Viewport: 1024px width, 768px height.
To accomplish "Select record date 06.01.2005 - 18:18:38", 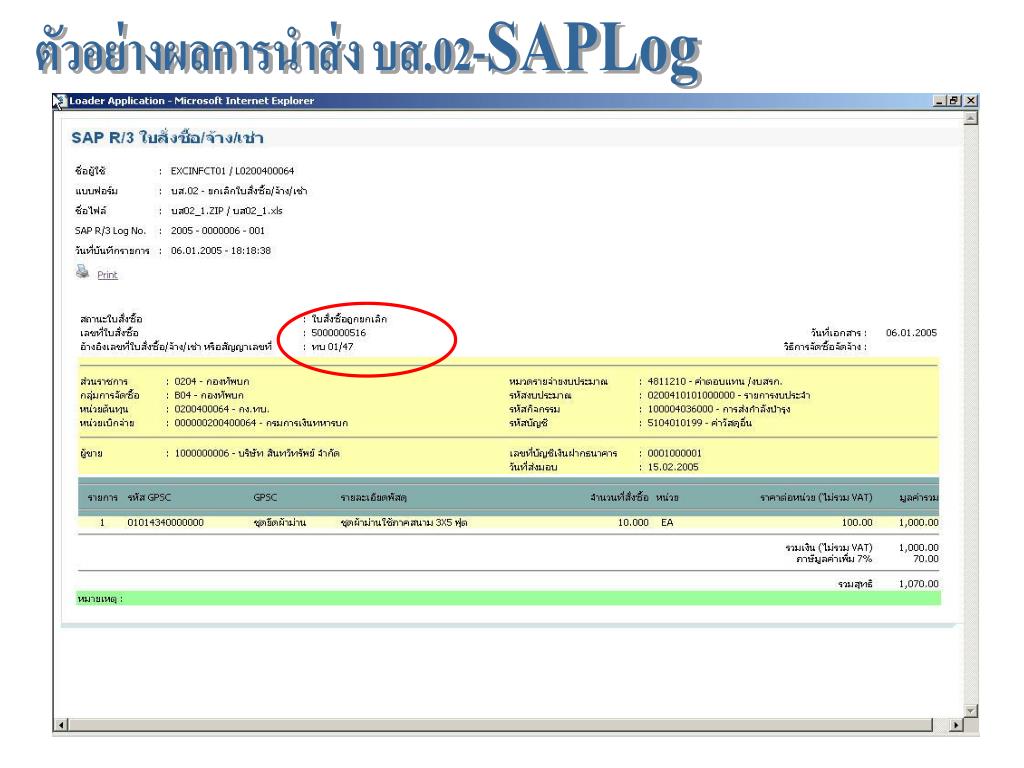I will click(221, 251).
